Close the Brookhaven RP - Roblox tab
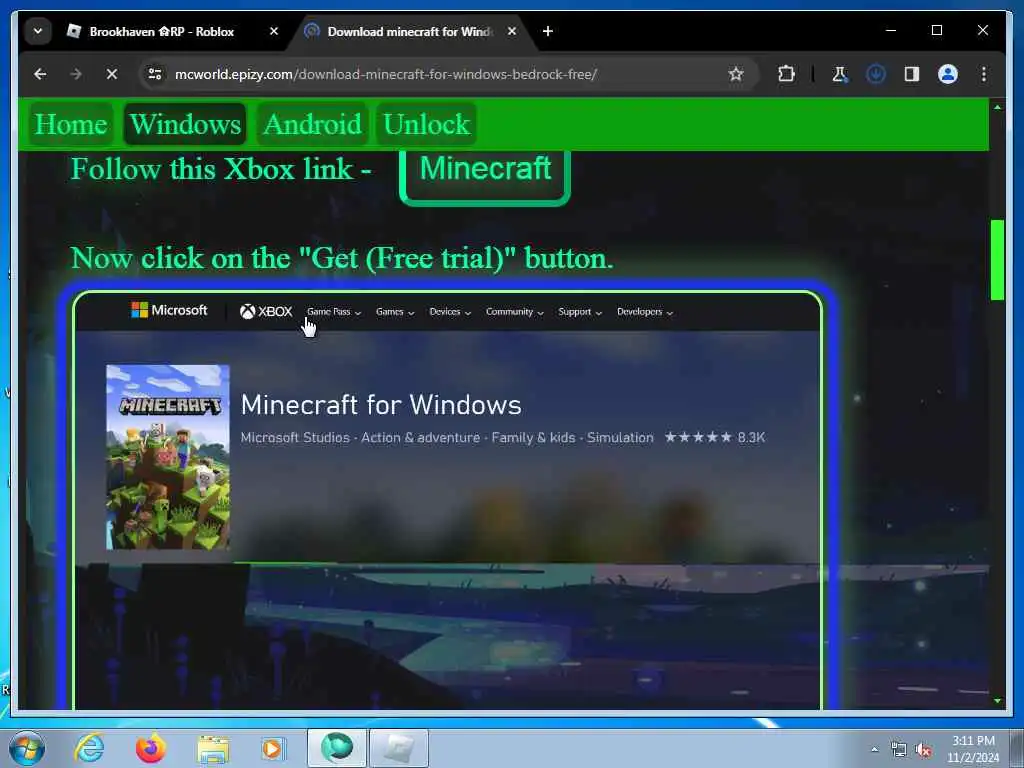1024x768 pixels. click(x=274, y=31)
